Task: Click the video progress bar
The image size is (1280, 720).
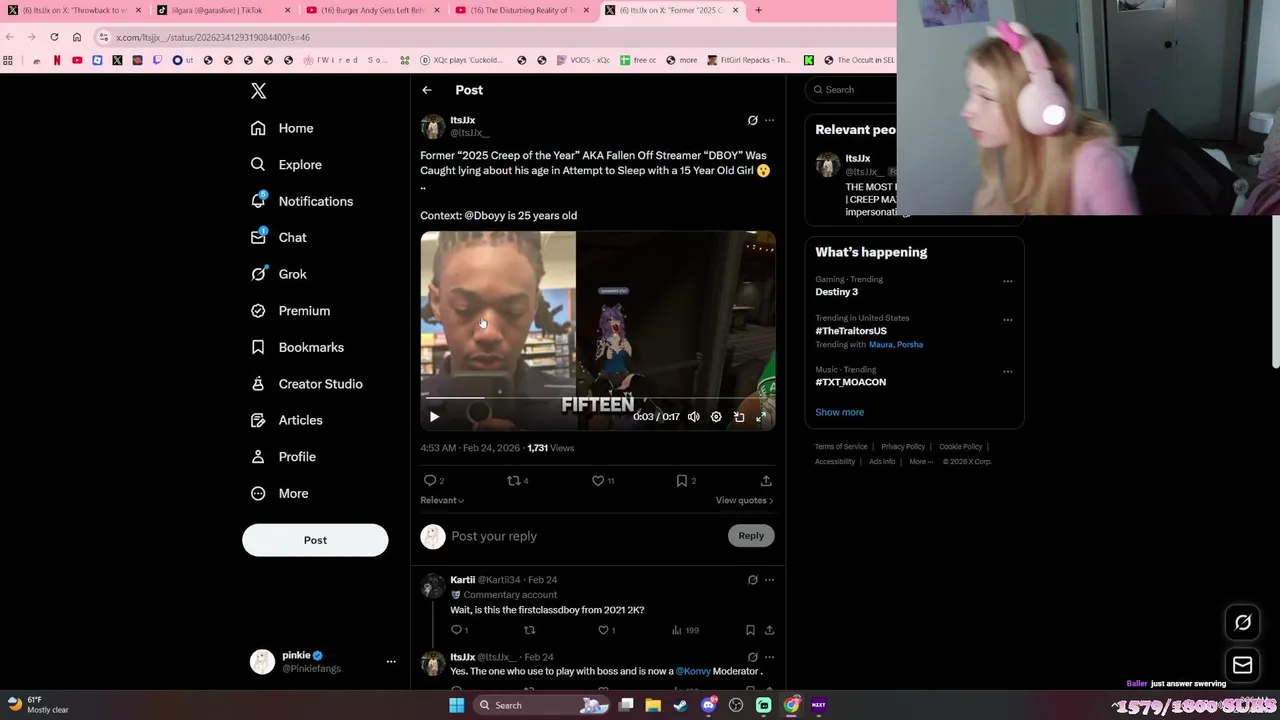Action: pyautogui.click(x=597, y=398)
